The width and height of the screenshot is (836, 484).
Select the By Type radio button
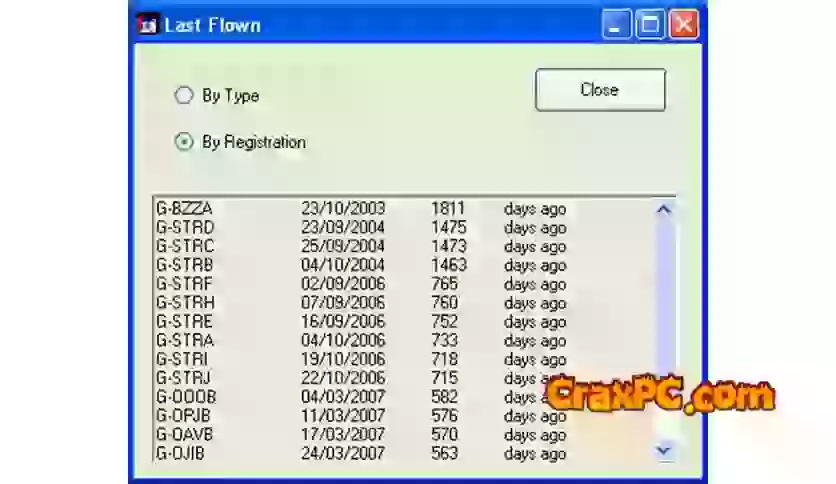click(184, 95)
